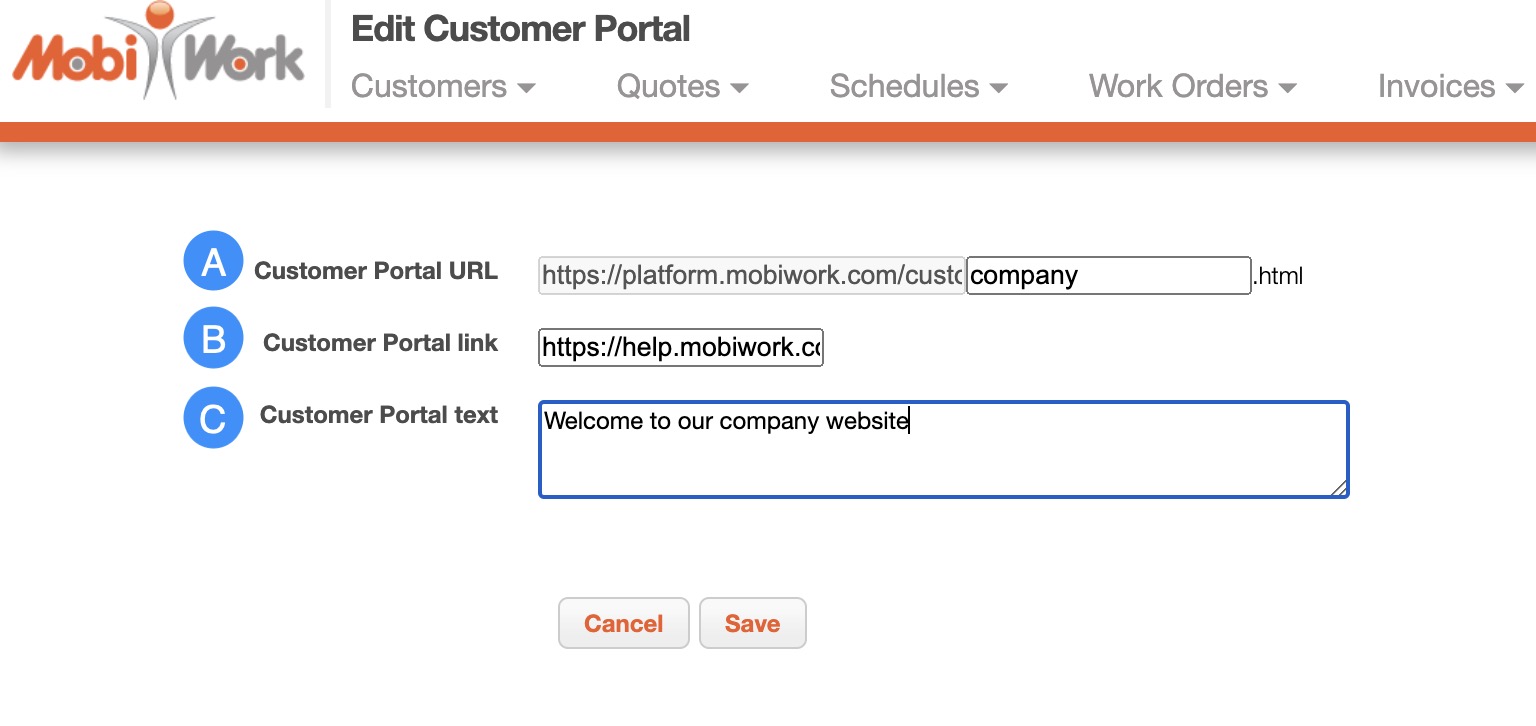Click the blue B marker circle
This screenshot has height=726, width=1536.
pyautogui.click(x=213, y=339)
